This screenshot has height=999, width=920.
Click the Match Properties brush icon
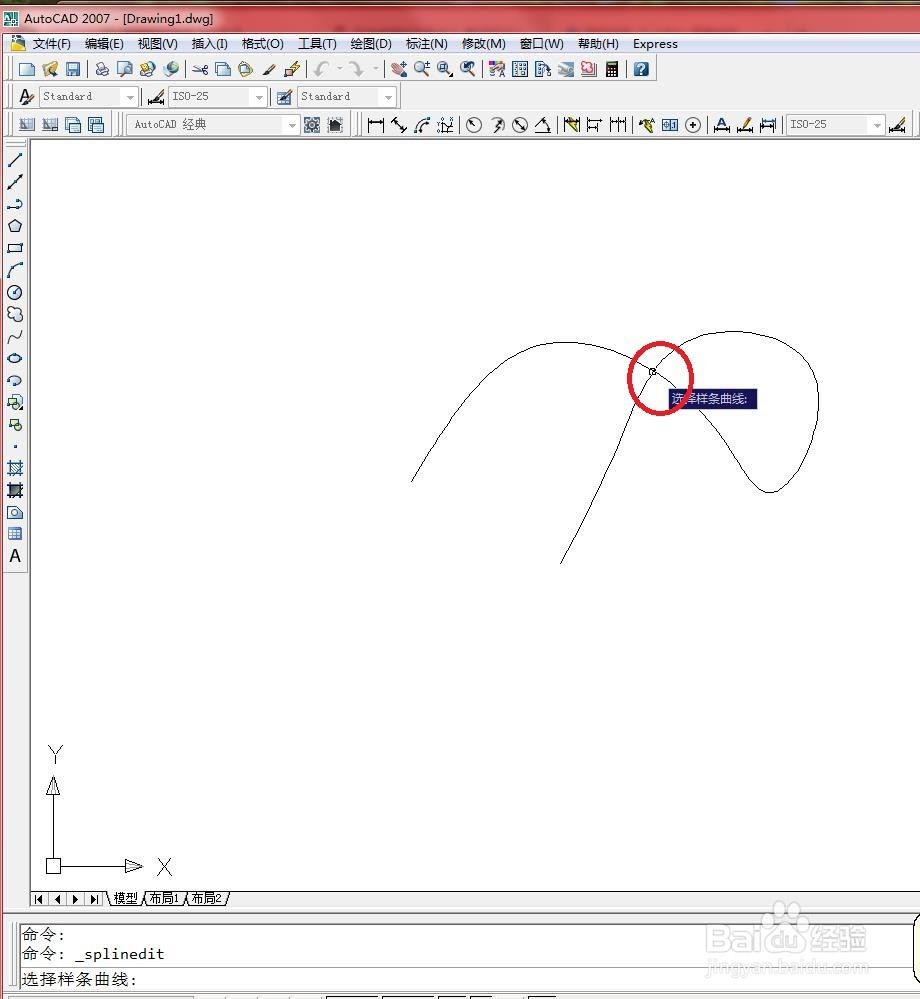pyautogui.click(x=269, y=69)
